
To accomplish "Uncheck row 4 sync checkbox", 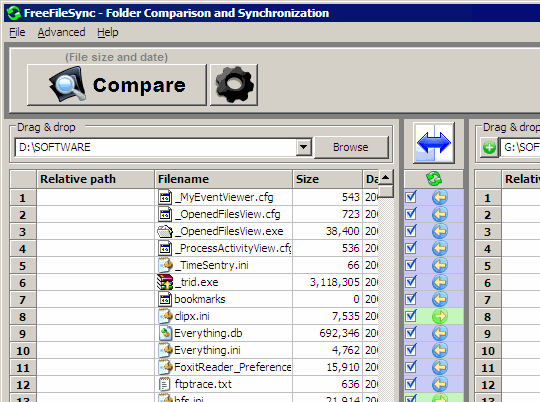I will tap(411, 248).
